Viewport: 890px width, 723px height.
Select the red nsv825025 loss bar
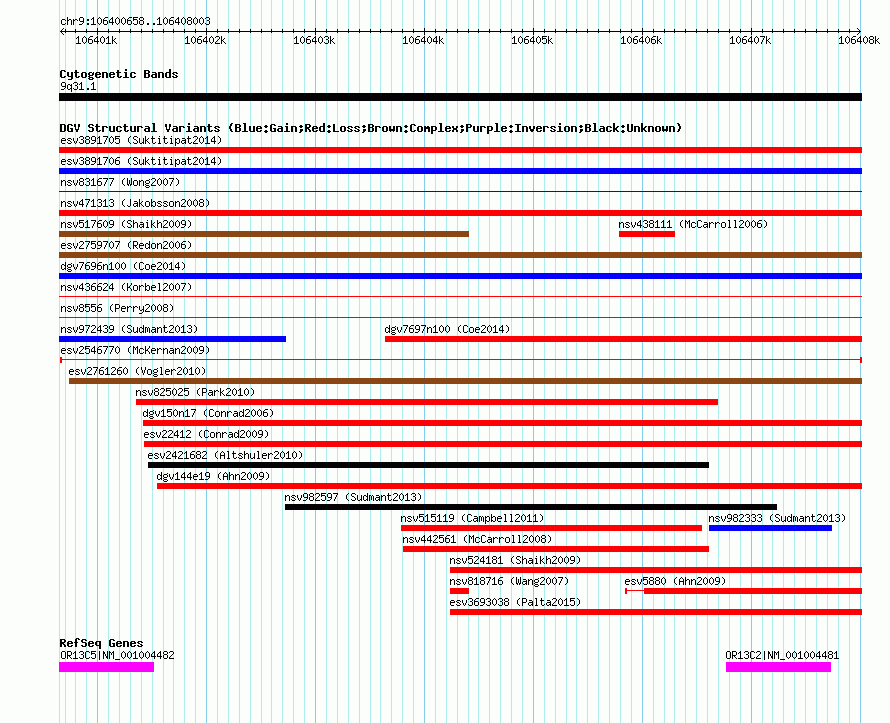tap(427, 402)
